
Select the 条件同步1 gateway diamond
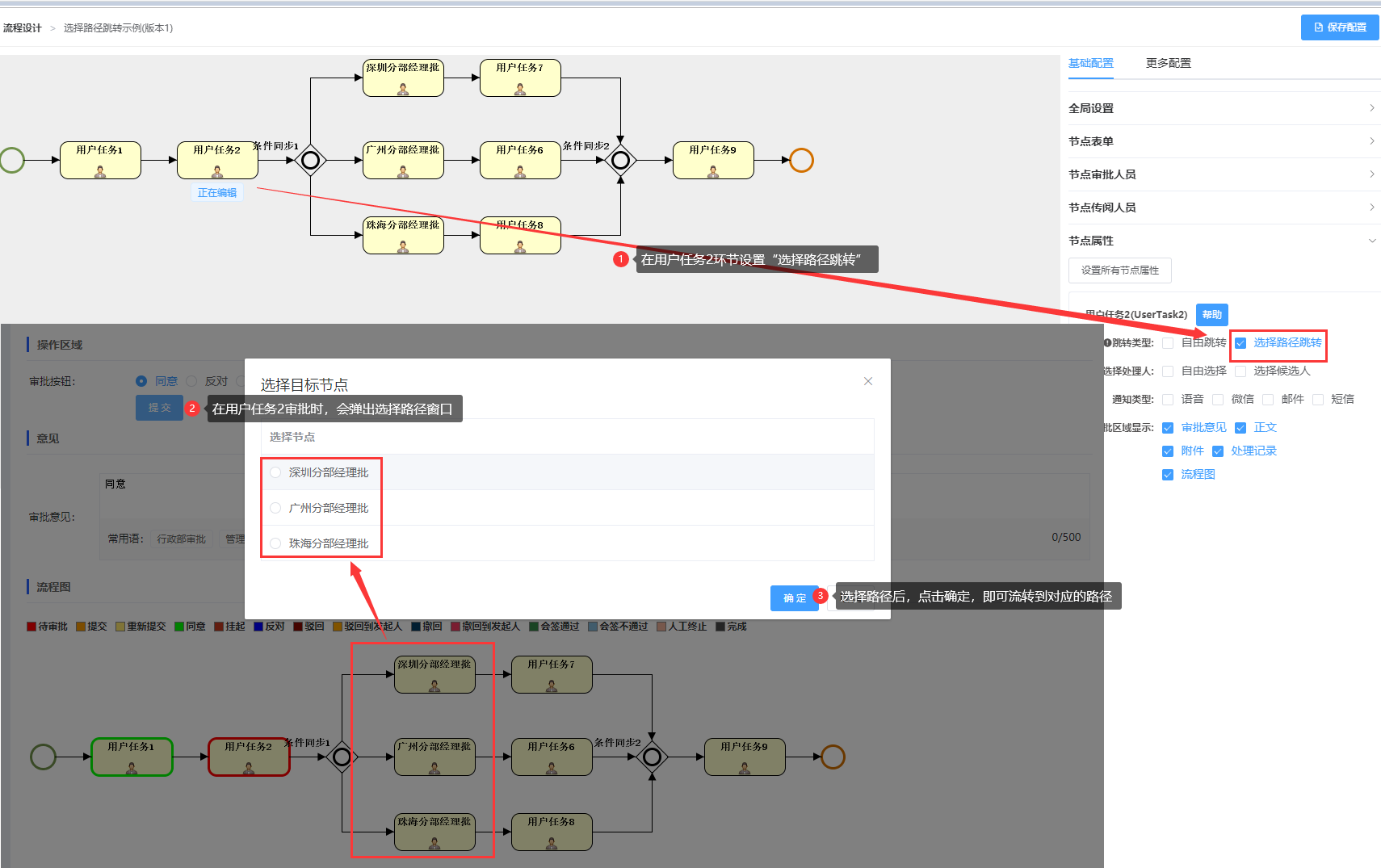tap(310, 160)
